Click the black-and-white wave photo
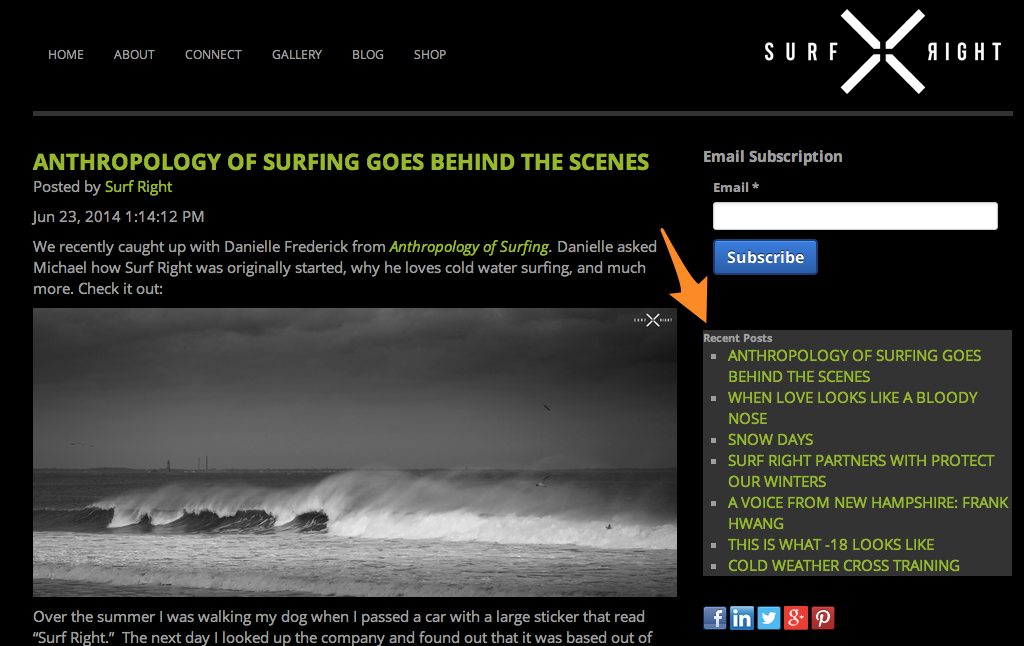 pos(355,452)
